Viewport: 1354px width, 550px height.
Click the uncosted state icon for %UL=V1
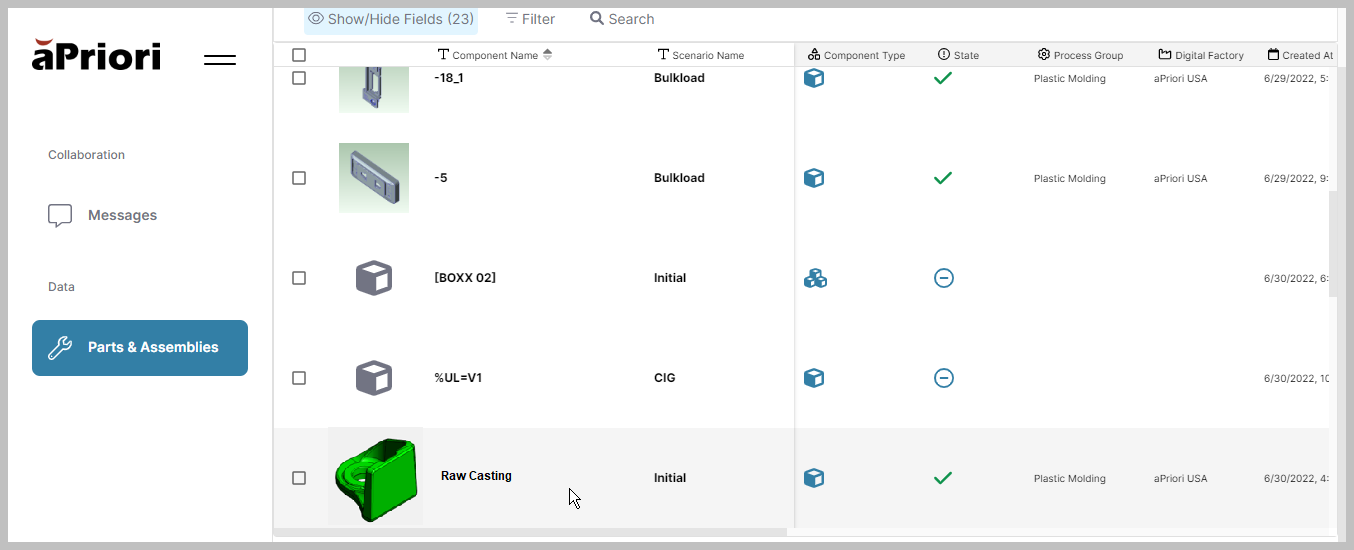pos(943,378)
